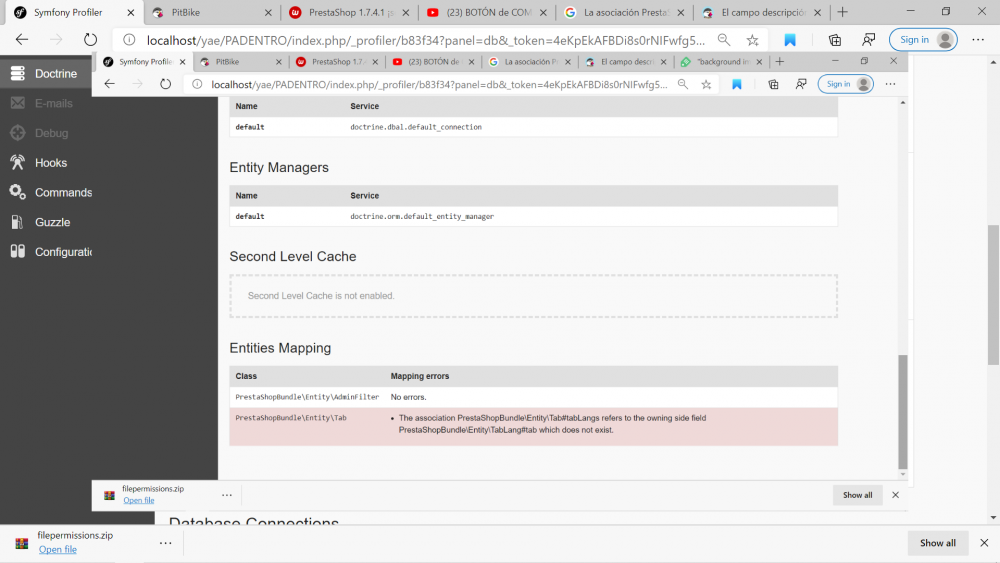Open file link for filepermissions.zip in inner download bar

pyautogui.click(x=138, y=501)
